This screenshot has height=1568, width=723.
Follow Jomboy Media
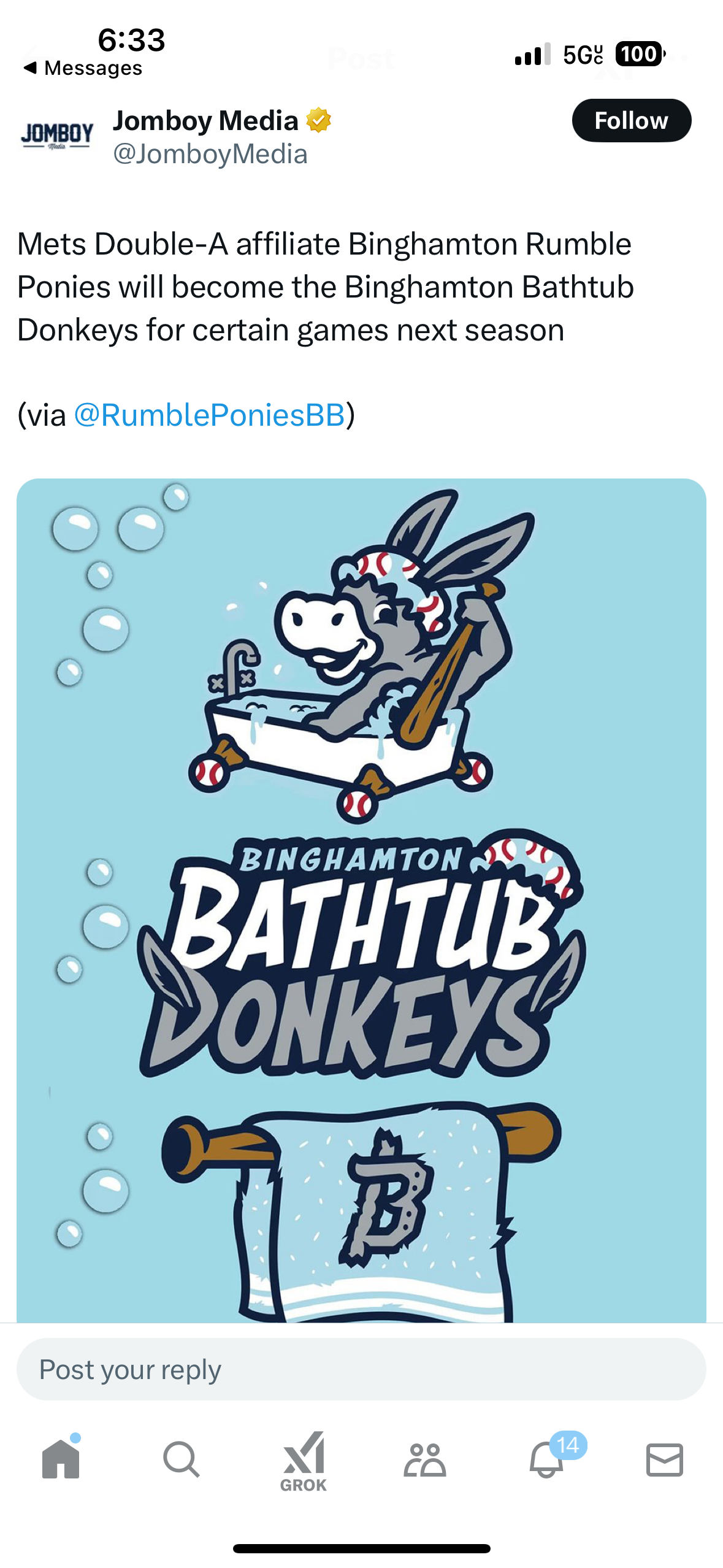pos(631,120)
